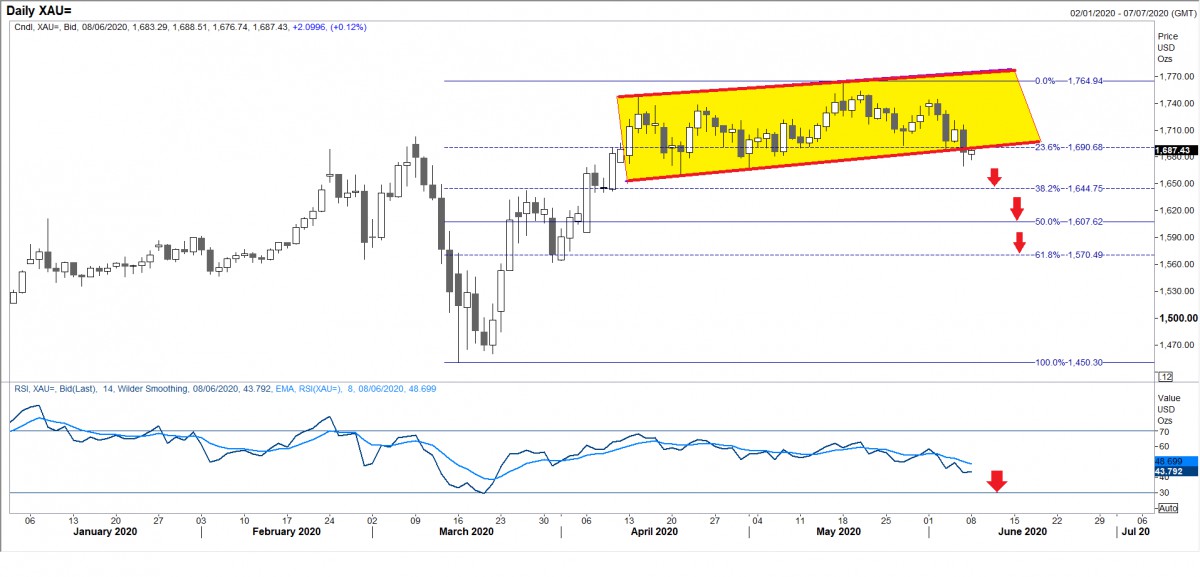Image resolution: width=1200 pixels, height=577 pixels.
Task: Click the June 2020 time axis label
Action: [x=1022, y=532]
